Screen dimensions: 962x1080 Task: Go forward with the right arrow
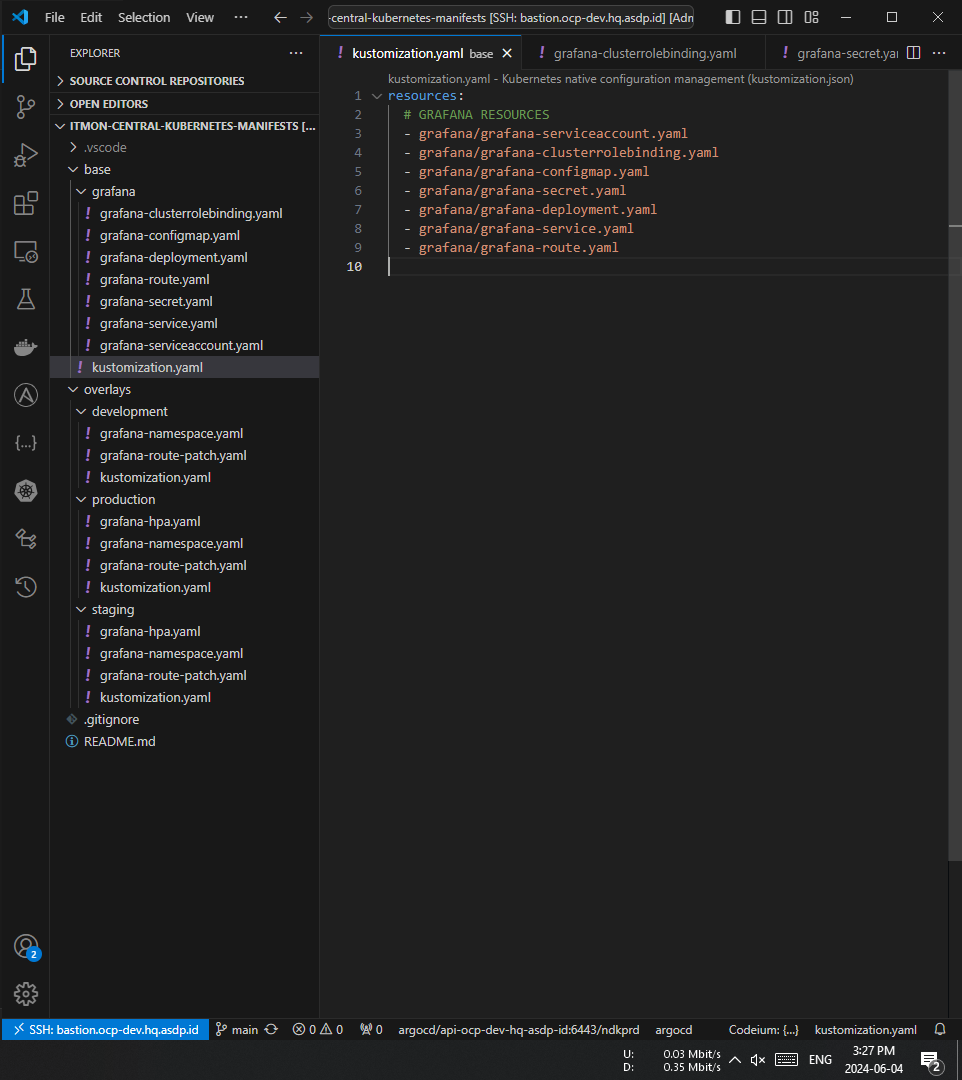pyautogui.click(x=306, y=17)
